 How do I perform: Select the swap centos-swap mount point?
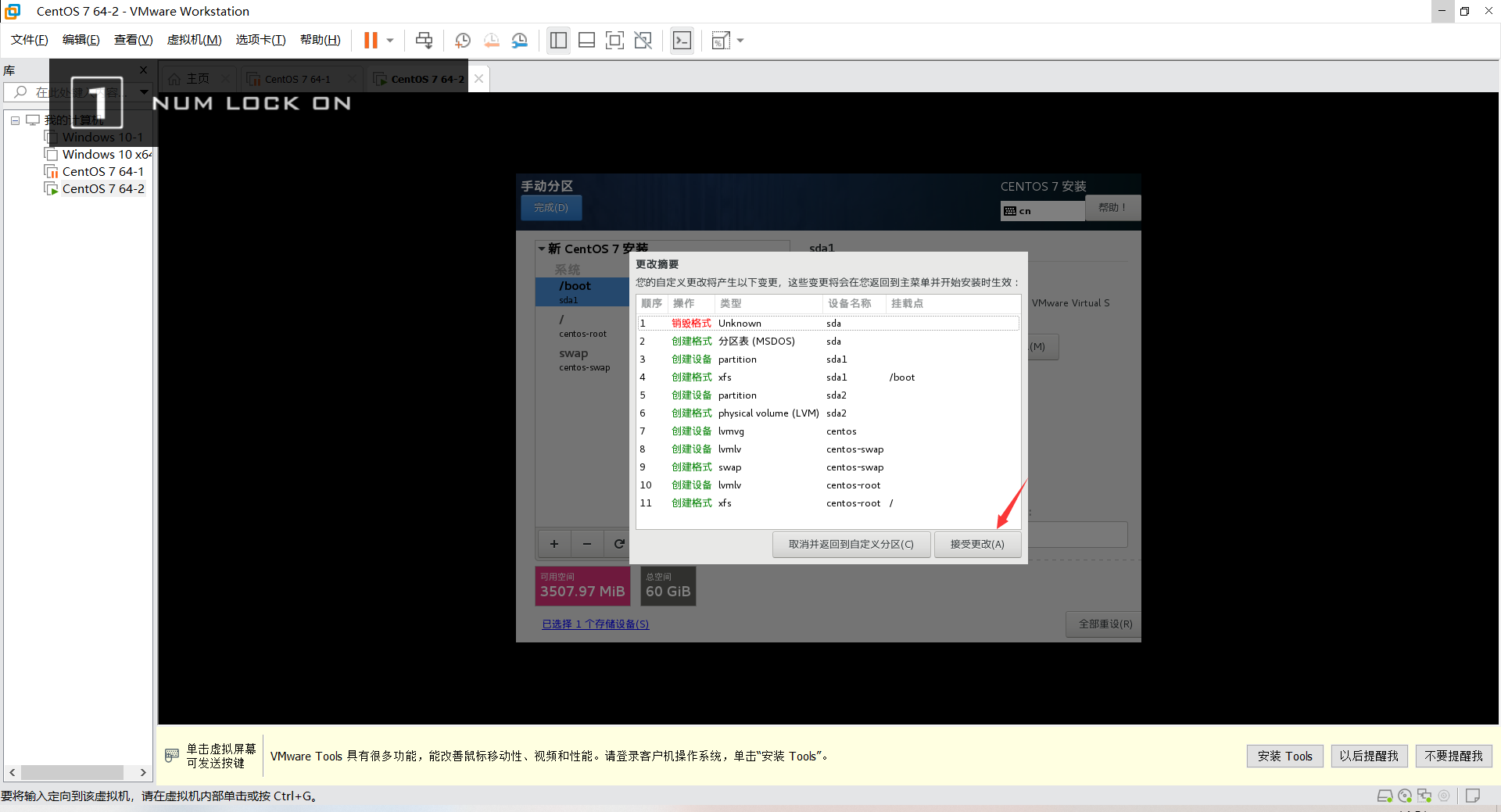point(582,359)
